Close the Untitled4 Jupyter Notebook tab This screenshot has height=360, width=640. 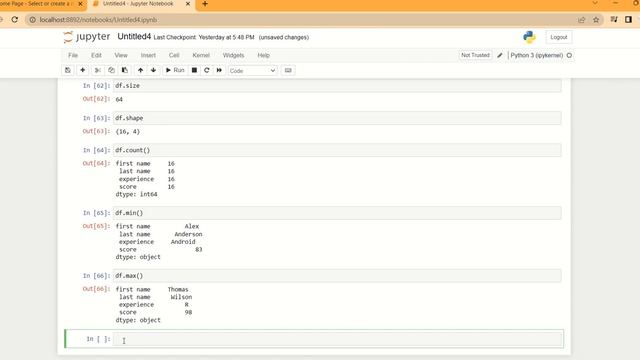[188, 4]
